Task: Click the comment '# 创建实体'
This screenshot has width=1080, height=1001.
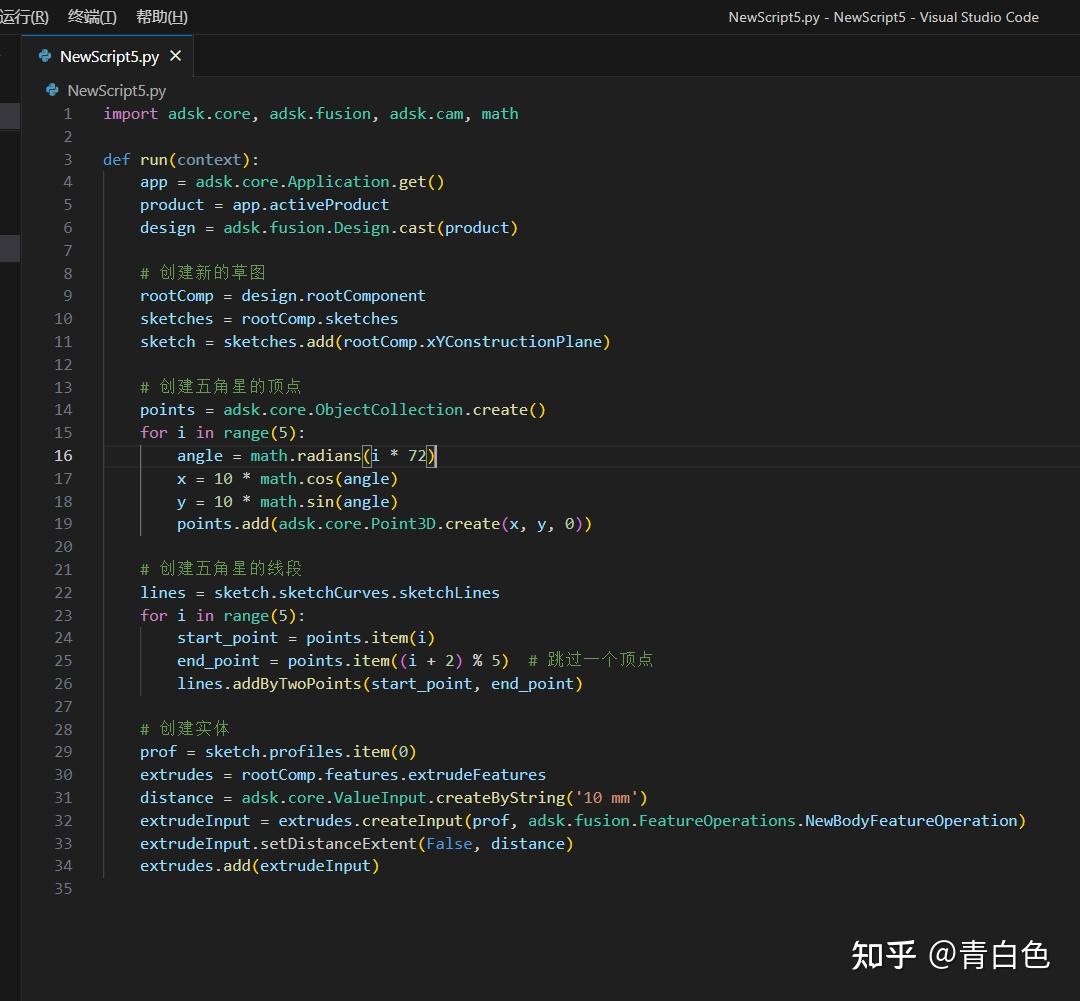Action: (x=185, y=729)
